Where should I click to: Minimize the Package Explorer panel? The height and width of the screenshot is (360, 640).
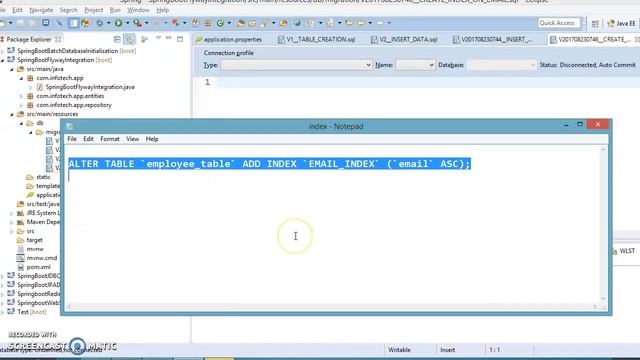tap(169, 38)
